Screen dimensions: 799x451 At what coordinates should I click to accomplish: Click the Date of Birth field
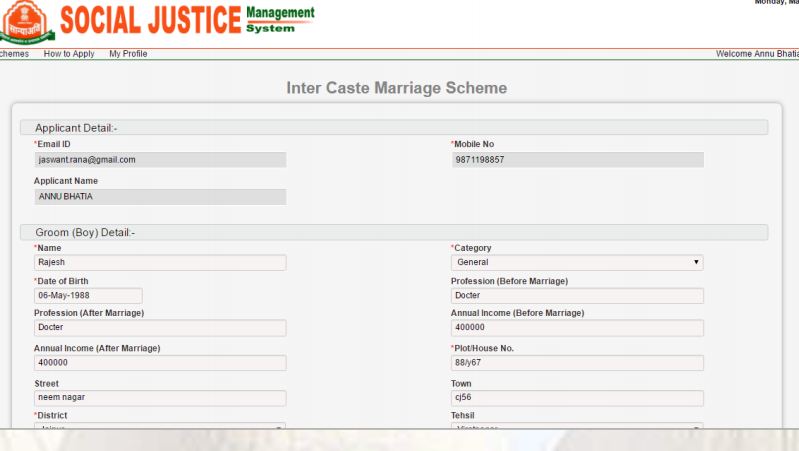point(88,296)
